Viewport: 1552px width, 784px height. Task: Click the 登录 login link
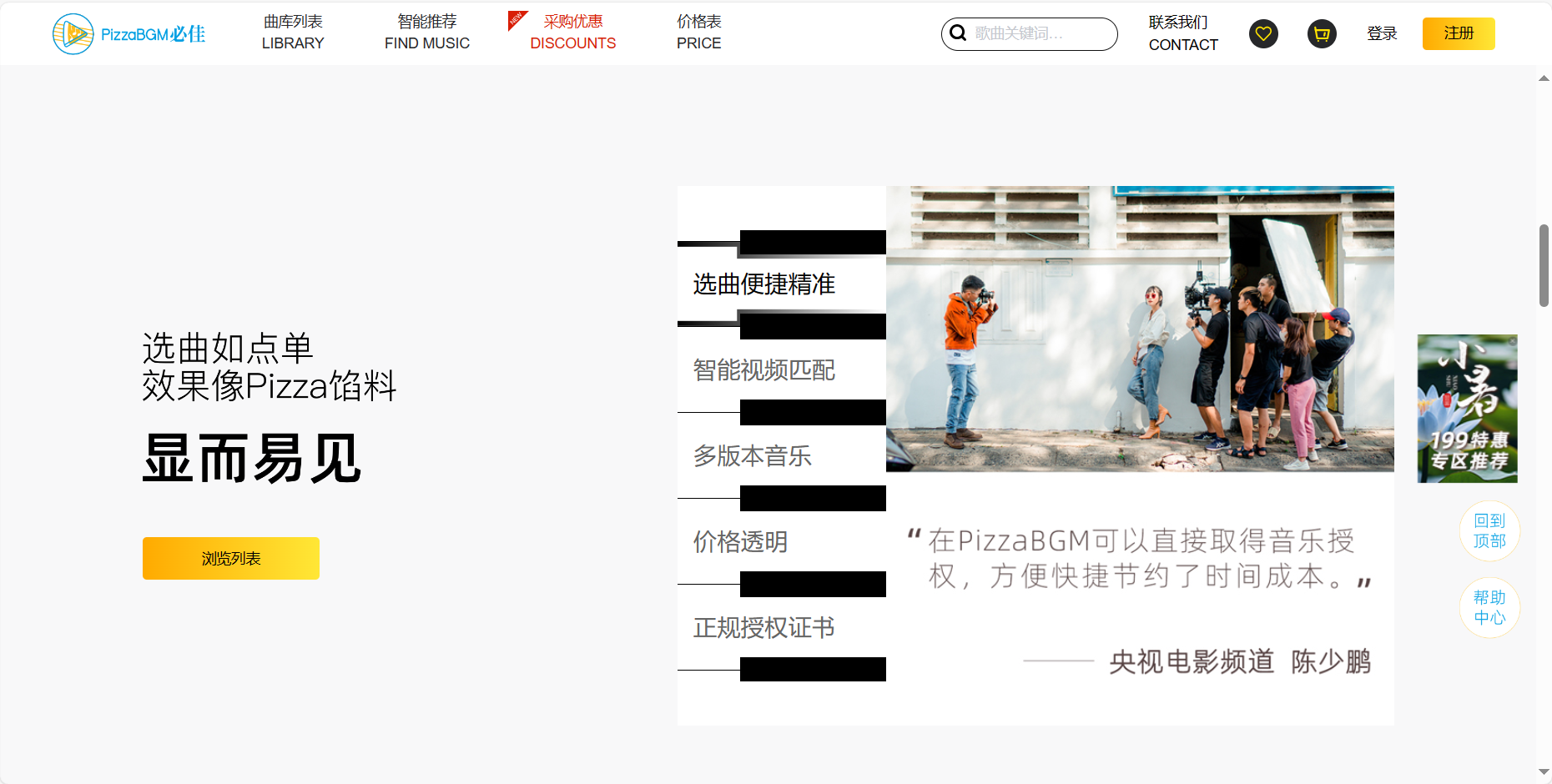pos(1382,33)
